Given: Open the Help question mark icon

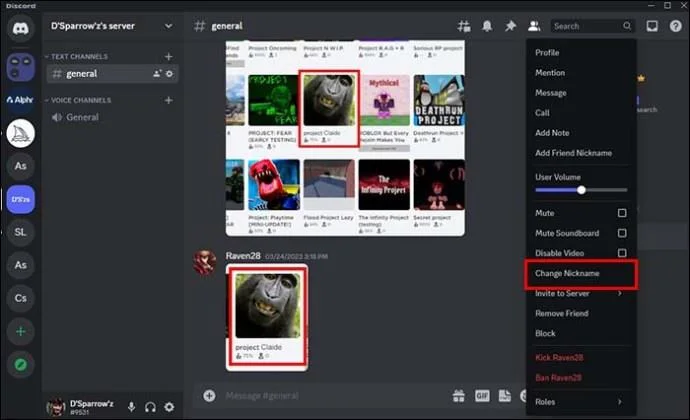Looking at the screenshot, I should [x=675, y=26].
